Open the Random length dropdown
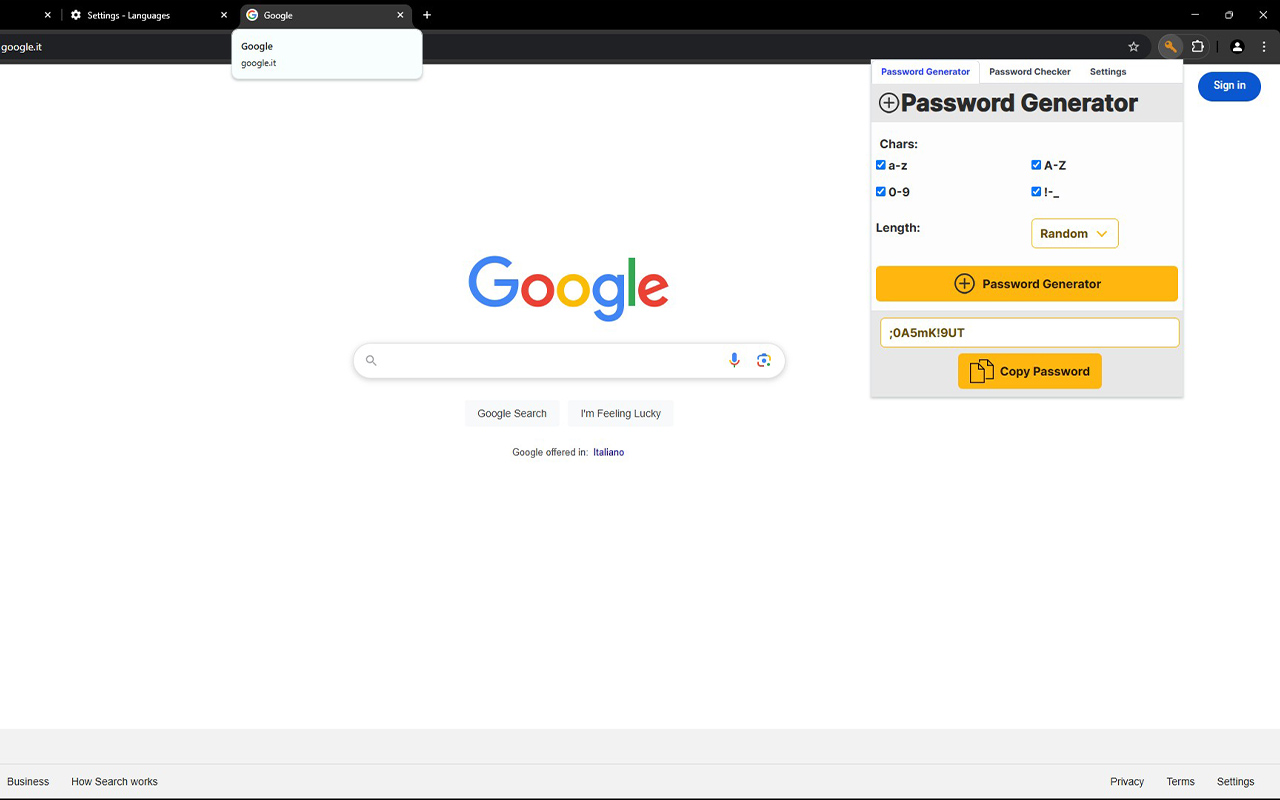This screenshot has height=800, width=1280. coord(1074,233)
